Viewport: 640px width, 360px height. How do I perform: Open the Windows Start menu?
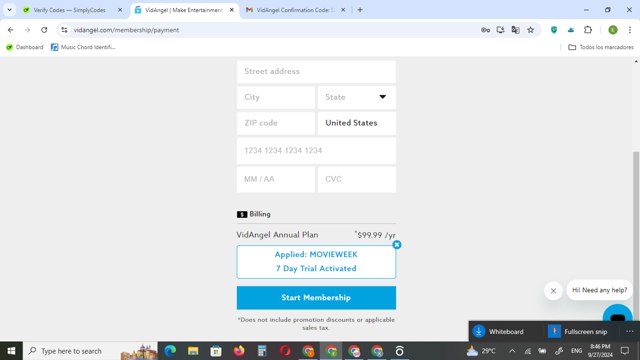pos(11,351)
